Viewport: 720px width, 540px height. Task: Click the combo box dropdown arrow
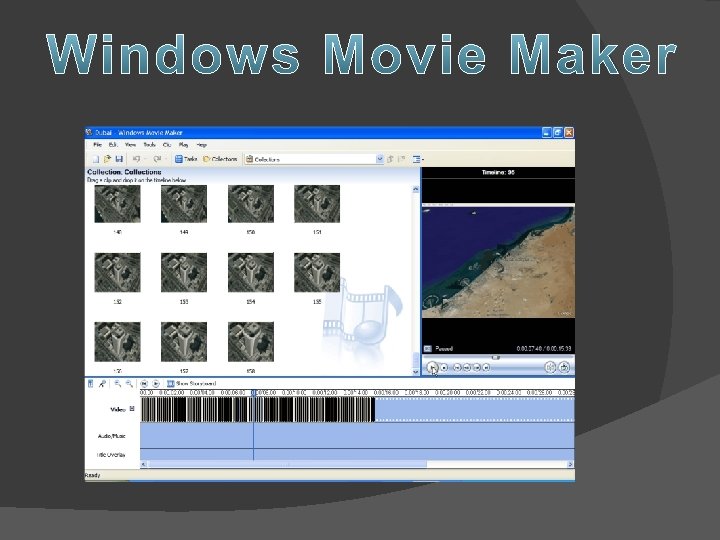click(380, 159)
